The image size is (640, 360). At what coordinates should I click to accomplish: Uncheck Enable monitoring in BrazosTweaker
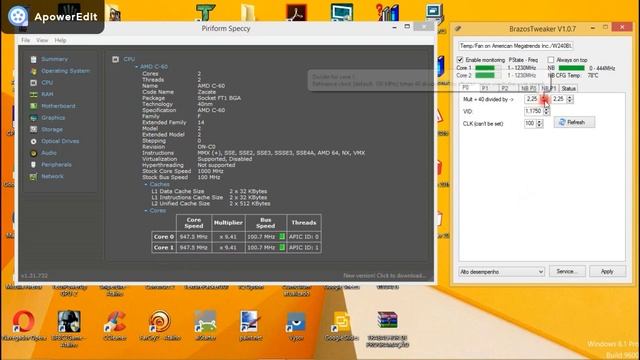460,60
